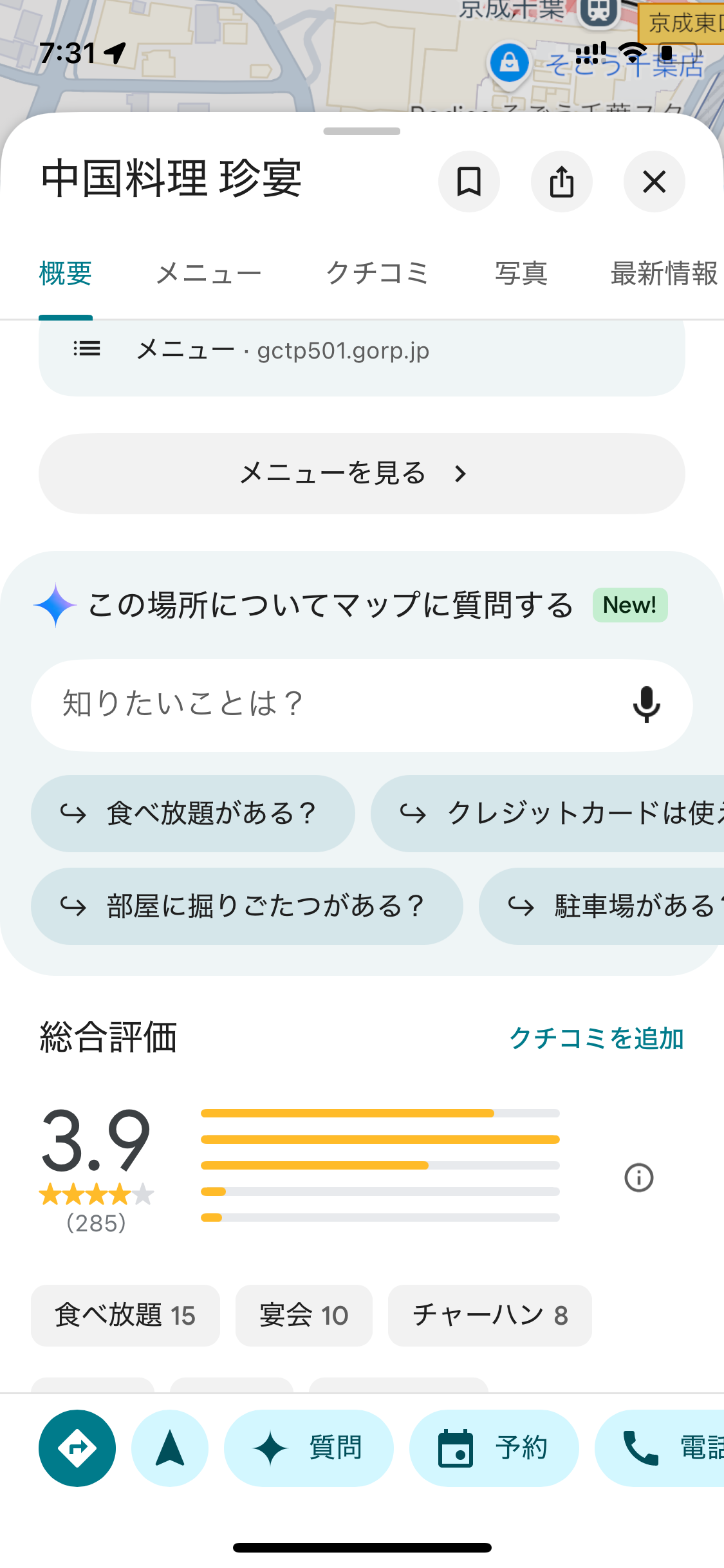Select the 写真 photos tab

pyautogui.click(x=521, y=274)
